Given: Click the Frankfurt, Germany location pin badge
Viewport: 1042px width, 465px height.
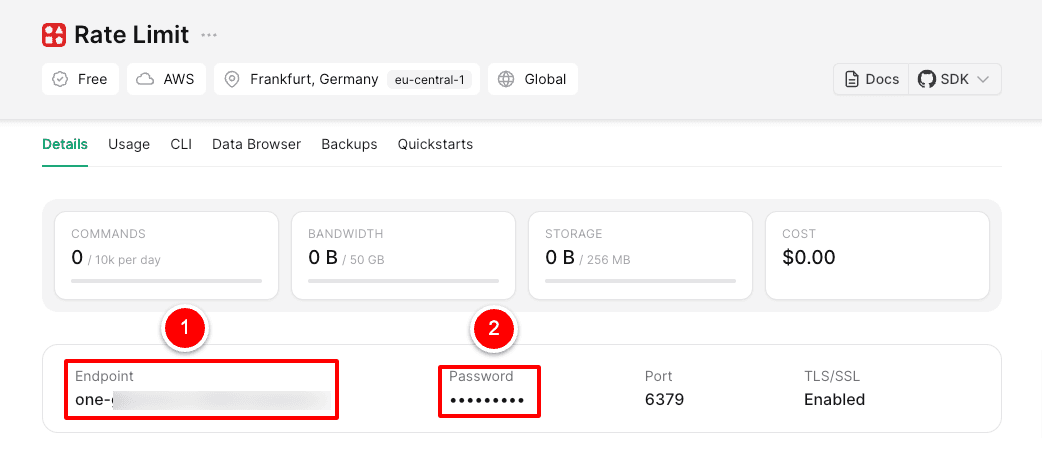Looking at the screenshot, I should [300, 79].
